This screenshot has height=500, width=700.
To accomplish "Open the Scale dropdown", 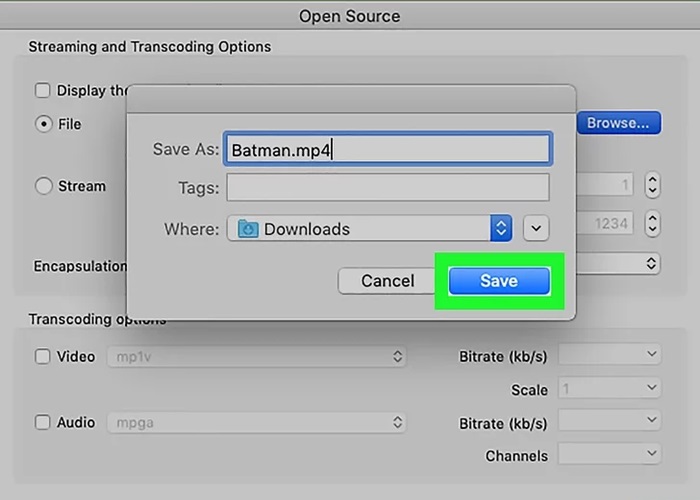I will [x=609, y=388].
